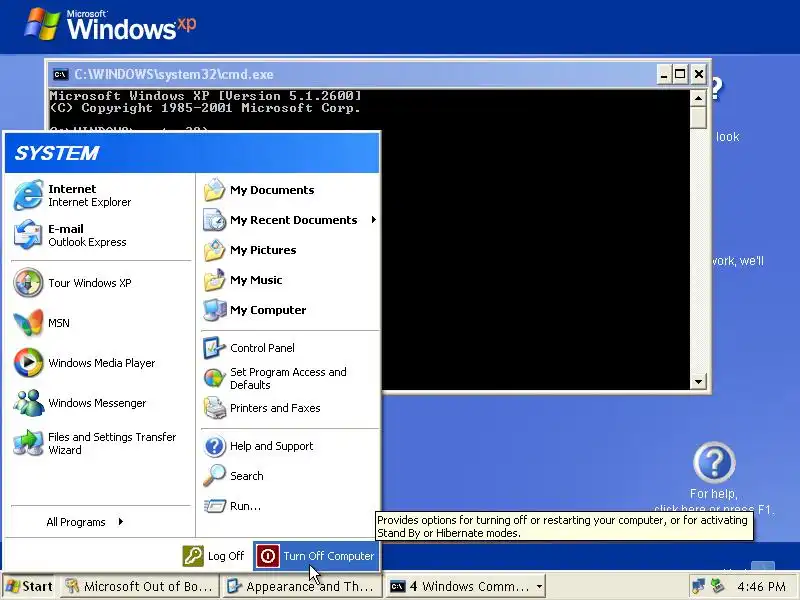Click the Internet Explorer subtitle text
Image resolution: width=800 pixels, height=600 pixels.
[x=90, y=202]
